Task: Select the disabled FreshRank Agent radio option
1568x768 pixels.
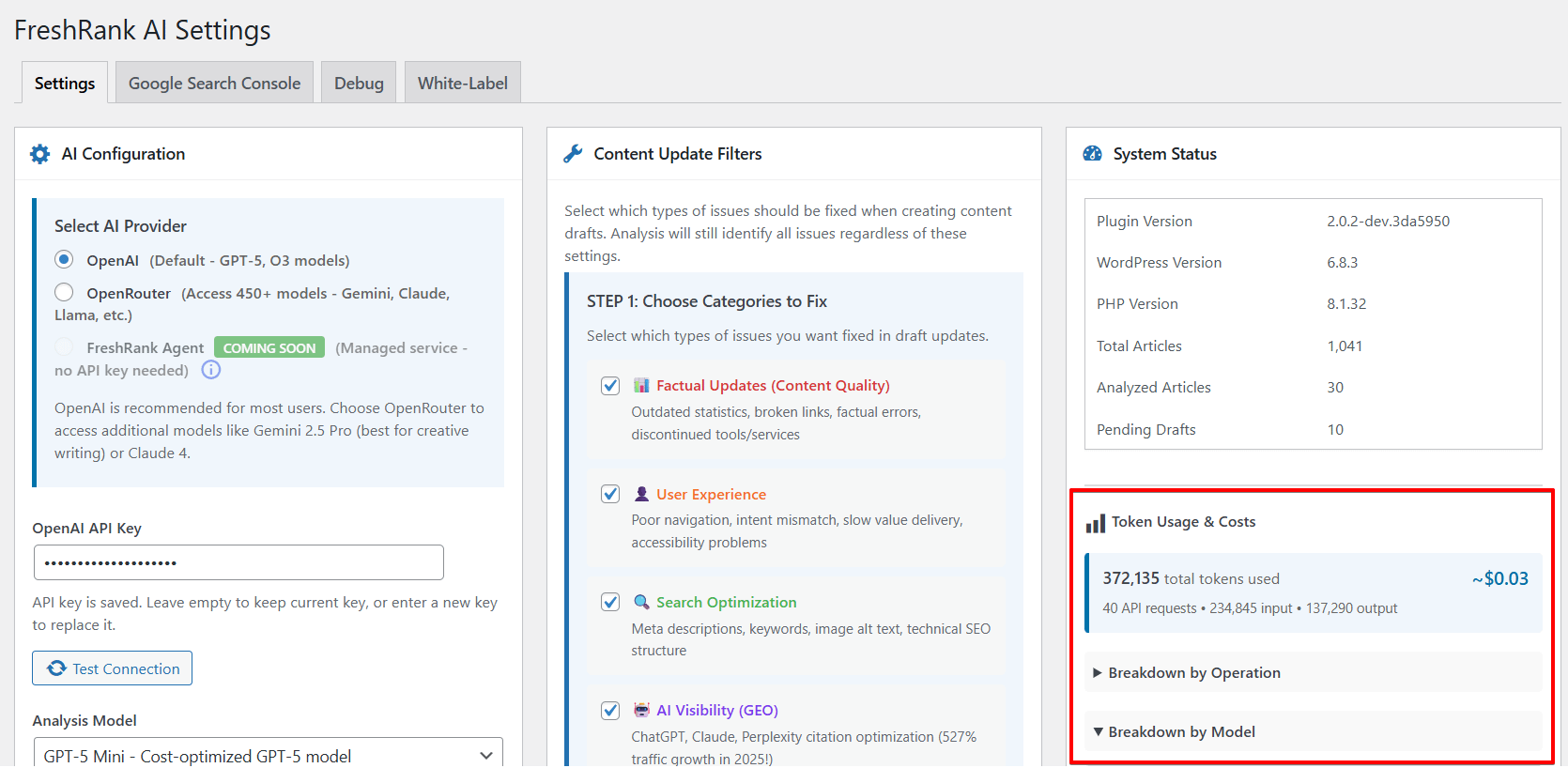Action: point(64,346)
